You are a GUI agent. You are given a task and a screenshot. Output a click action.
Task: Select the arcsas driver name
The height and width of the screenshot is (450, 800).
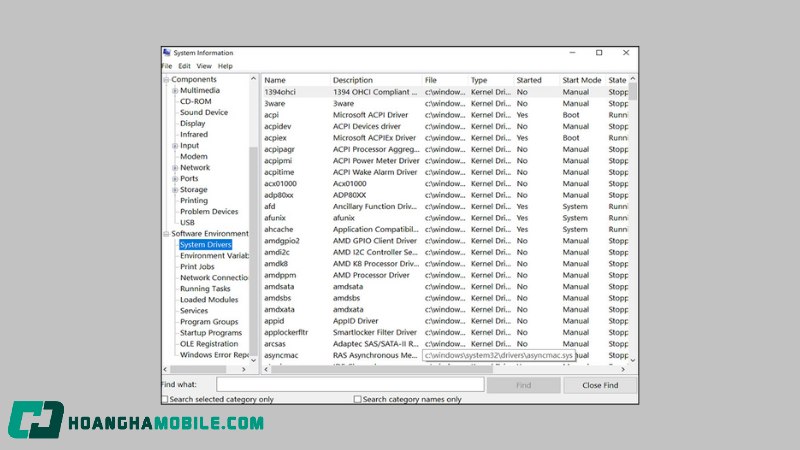[x=274, y=344]
